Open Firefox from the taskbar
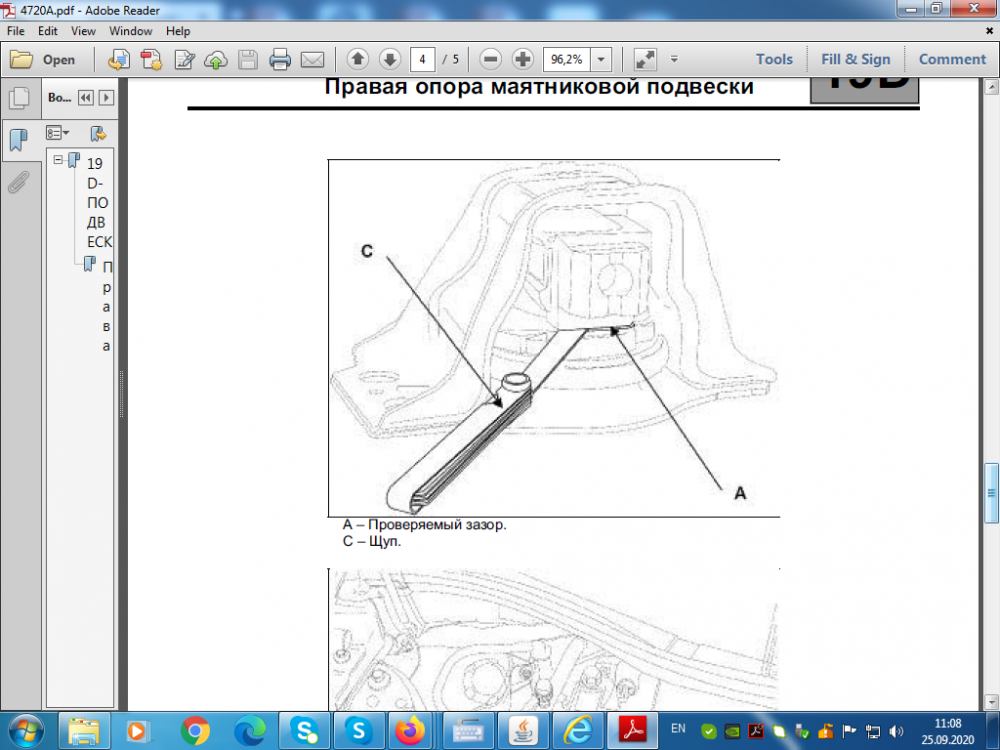The image size is (1000, 750). tap(409, 731)
